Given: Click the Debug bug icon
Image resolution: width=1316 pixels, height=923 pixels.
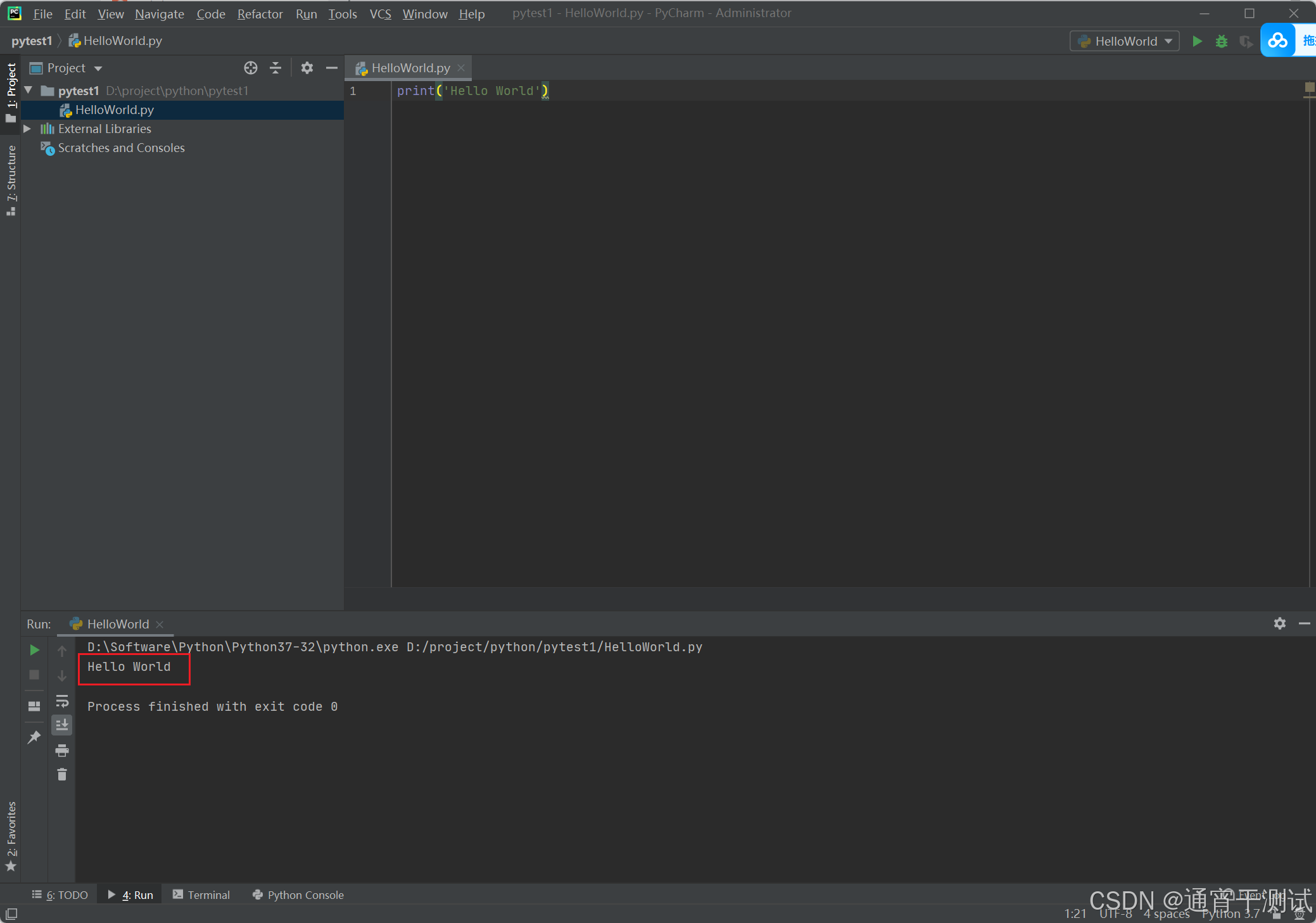Looking at the screenshot, I should tap(1222, 41).
